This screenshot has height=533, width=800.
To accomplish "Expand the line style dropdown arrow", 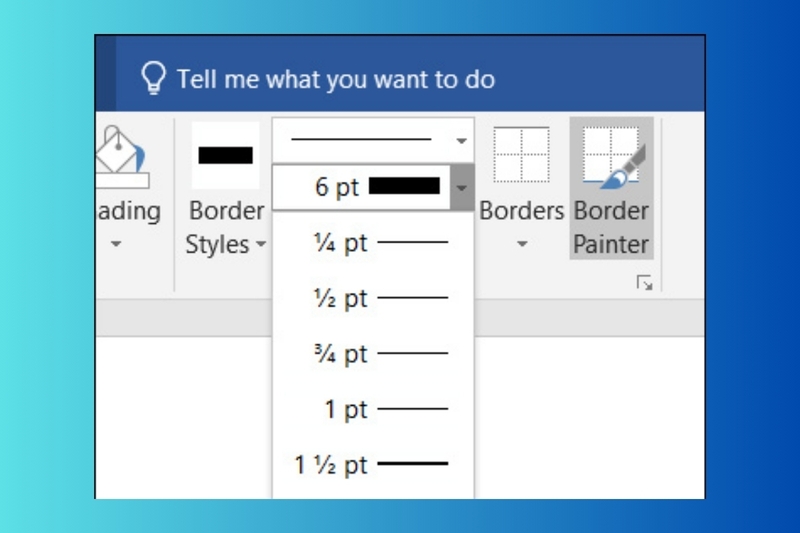I will coord(461,141).
